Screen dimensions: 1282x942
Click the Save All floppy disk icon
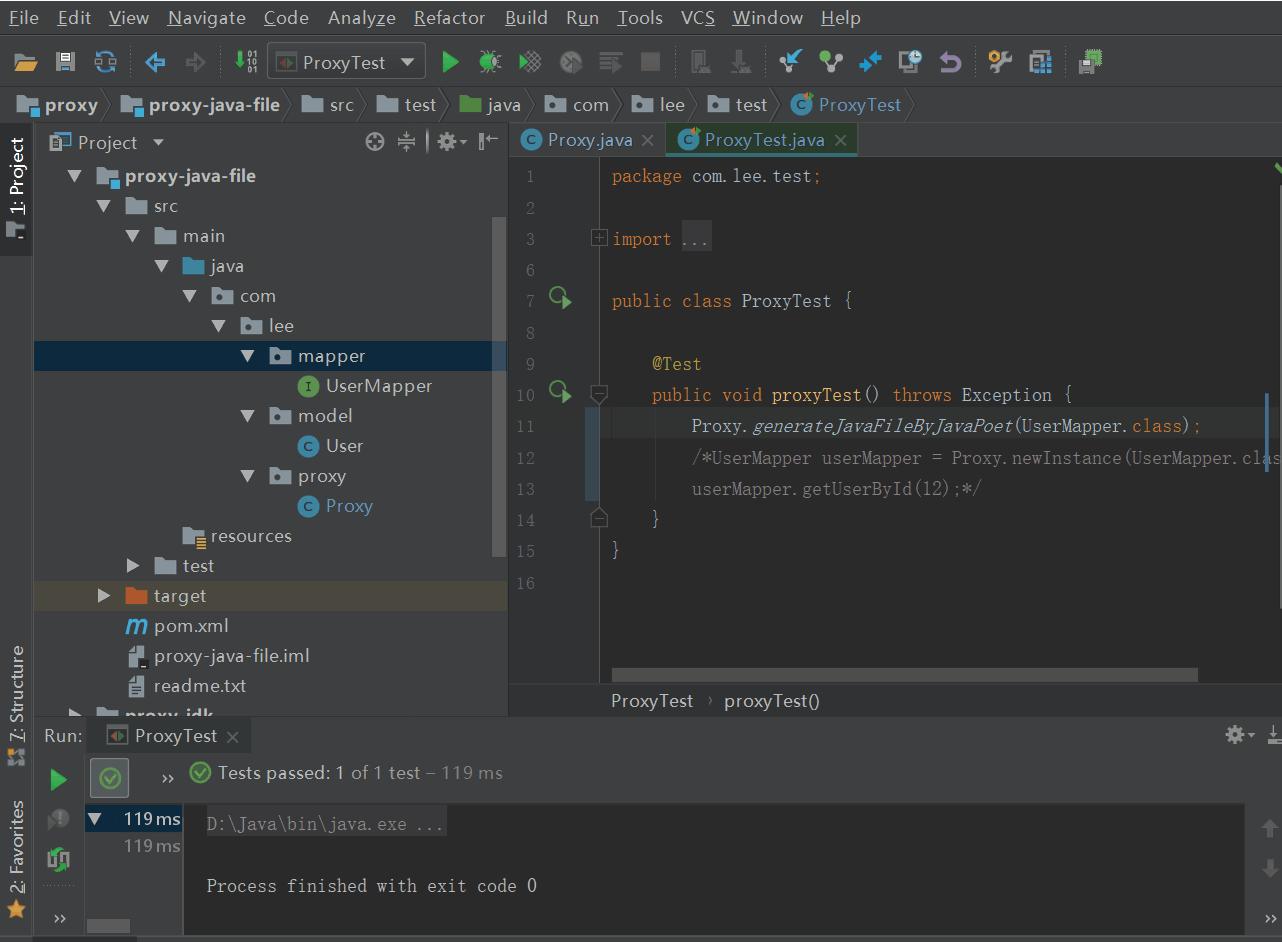pyautogui.click(x=65, y=62)
